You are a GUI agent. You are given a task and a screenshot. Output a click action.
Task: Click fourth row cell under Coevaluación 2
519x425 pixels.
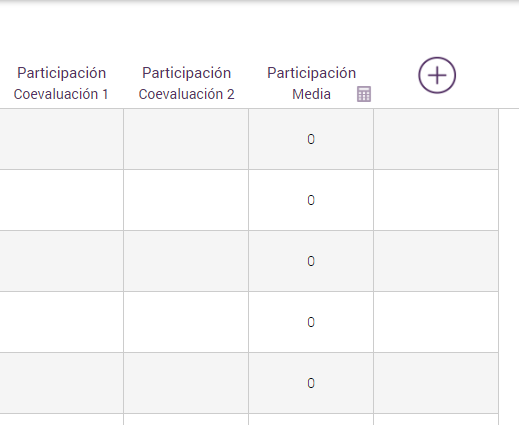(186, 322)
